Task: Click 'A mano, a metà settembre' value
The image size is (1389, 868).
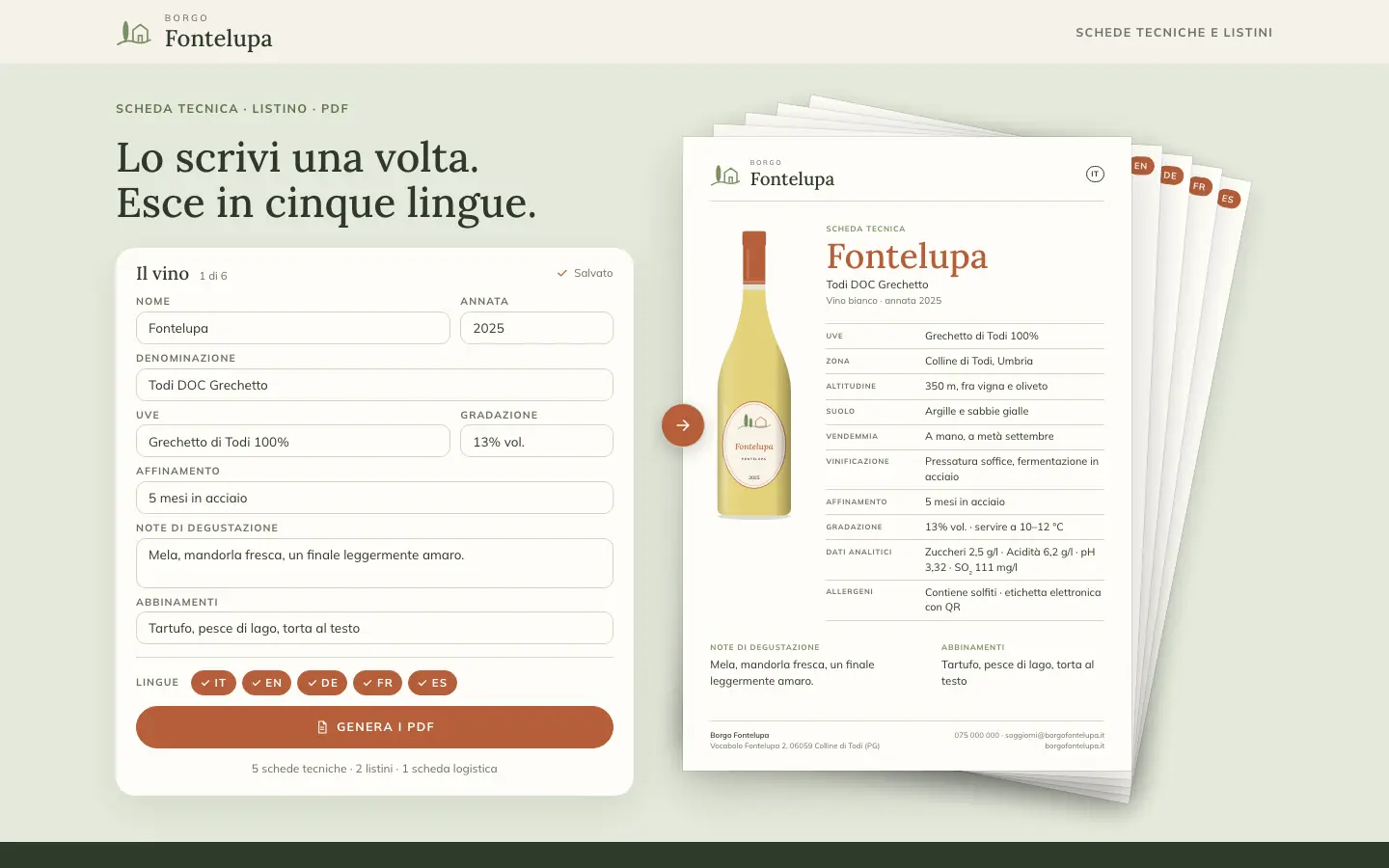Action: click(990, 436)
